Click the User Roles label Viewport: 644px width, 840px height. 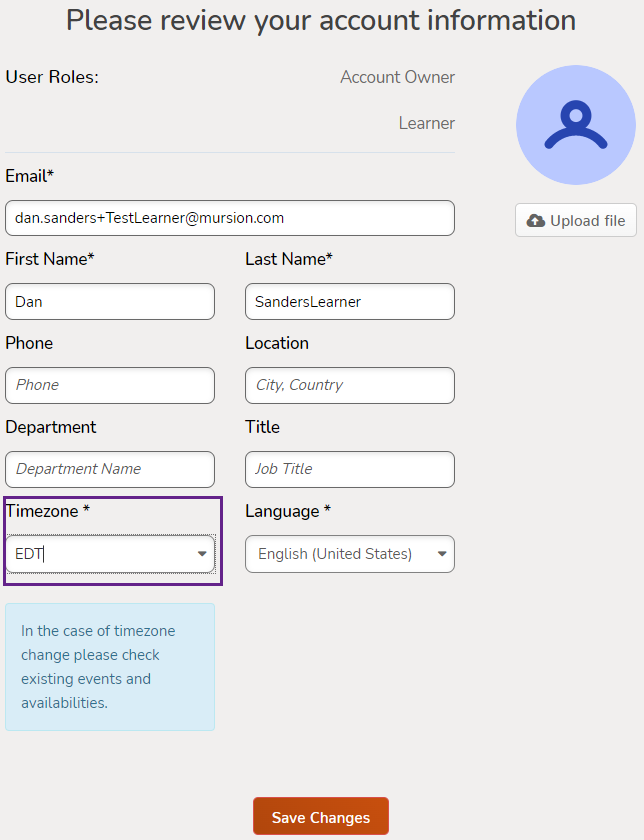[52, 77]
